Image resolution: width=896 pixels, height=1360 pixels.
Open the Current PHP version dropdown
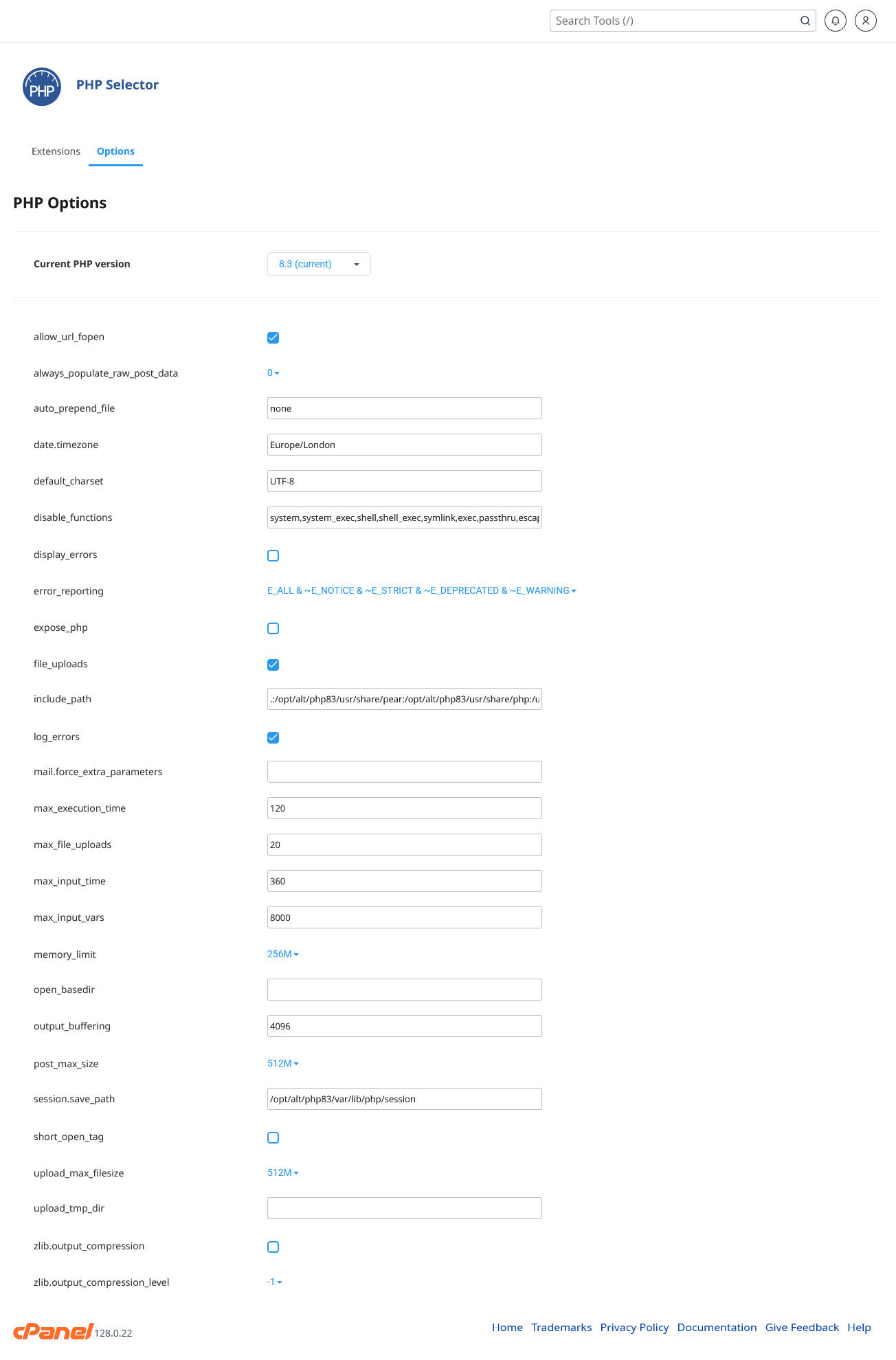(319, 264)
